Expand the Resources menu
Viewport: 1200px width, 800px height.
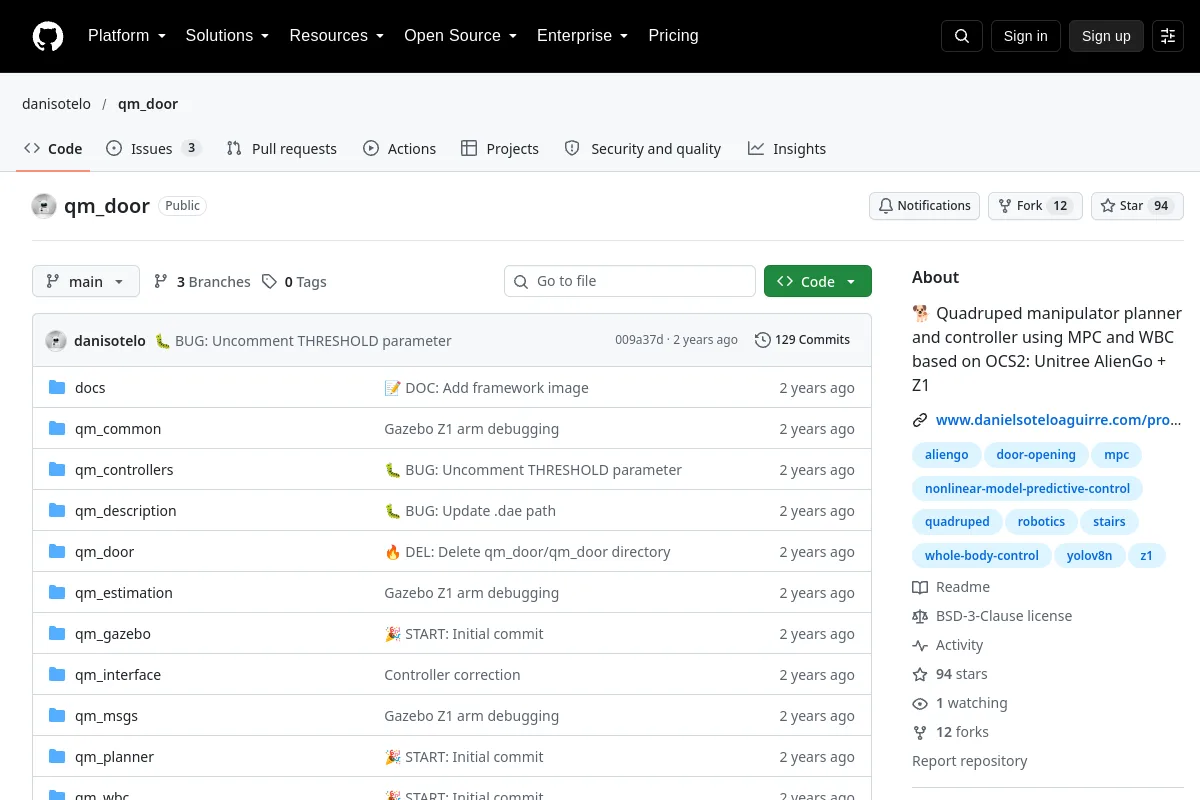pos(337,36)
